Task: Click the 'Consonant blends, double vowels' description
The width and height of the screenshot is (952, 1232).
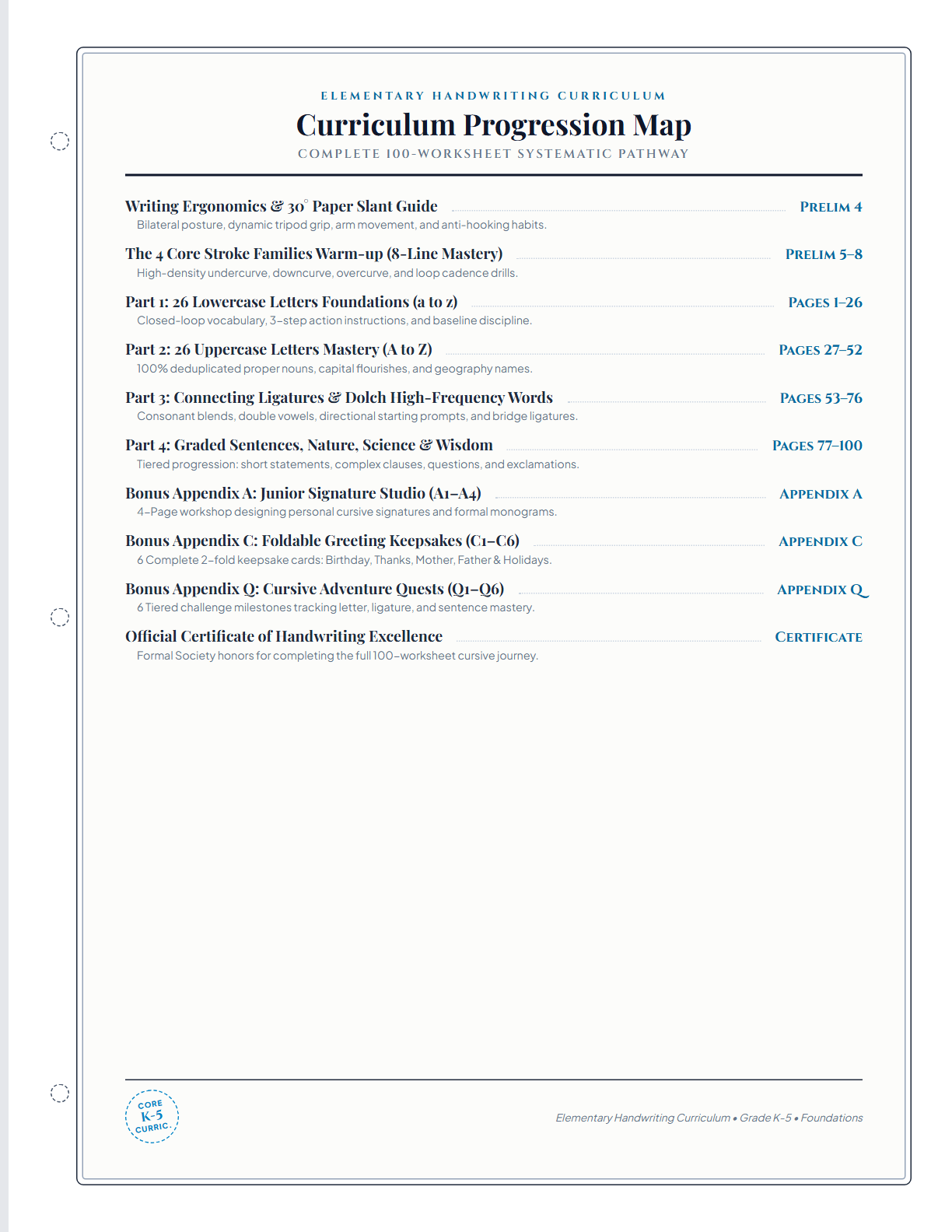Action: (x=357, y=416)
